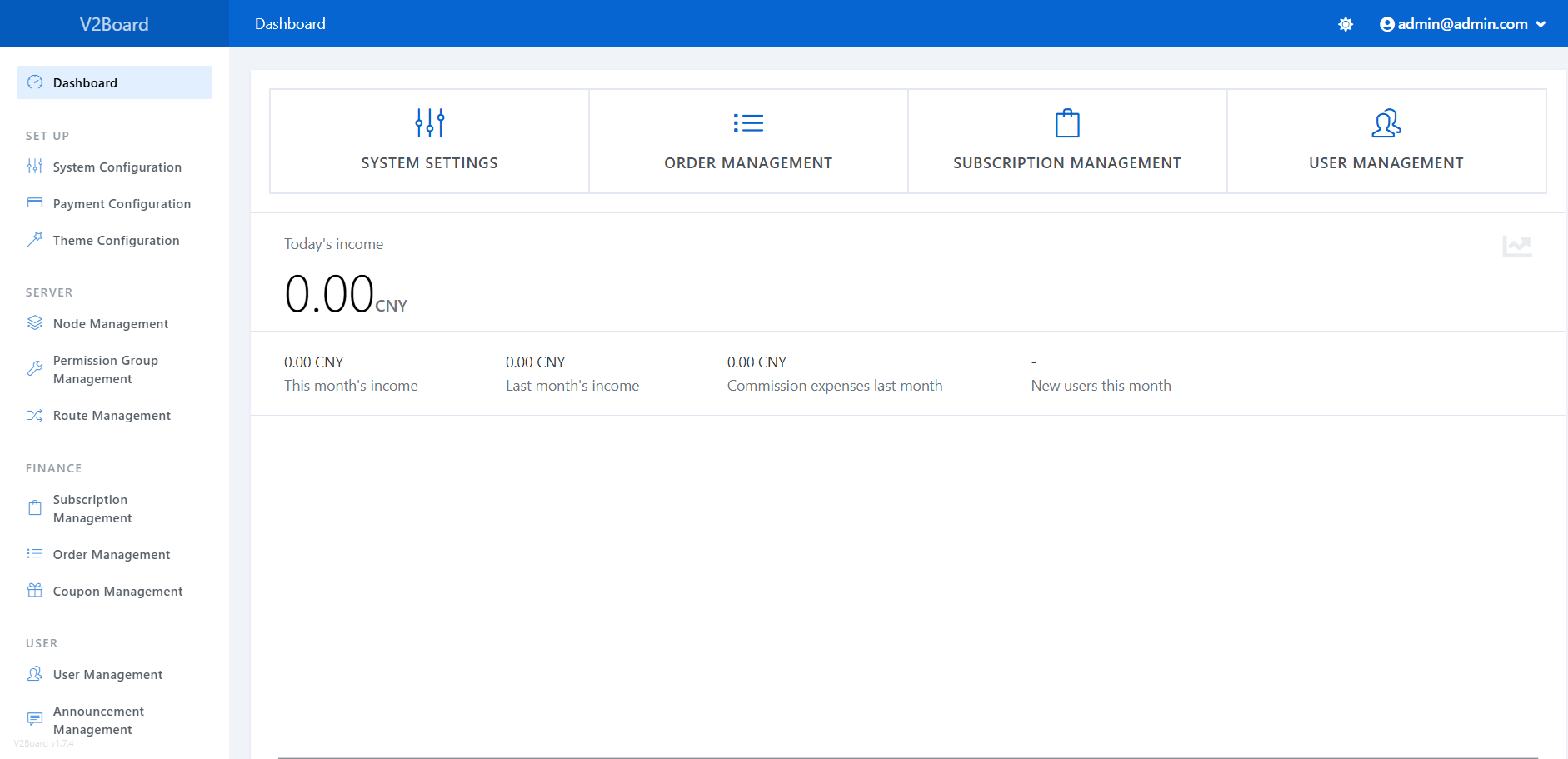Select Permission Group Management

[x=105, y=370]
